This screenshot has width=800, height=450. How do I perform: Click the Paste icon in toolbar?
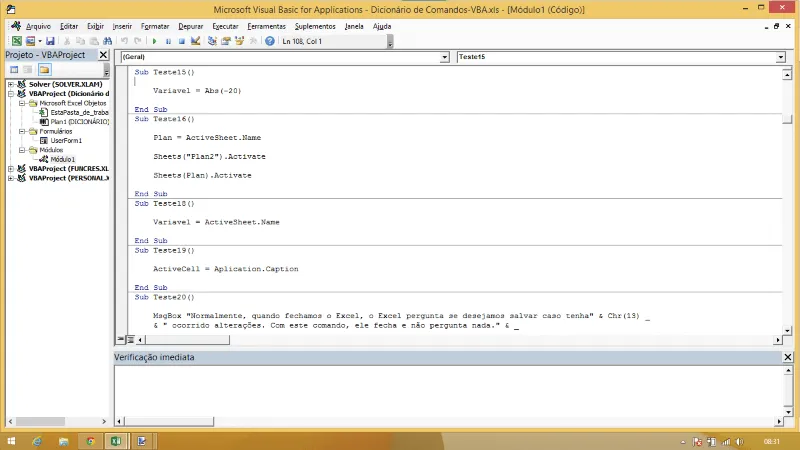point(94,41)
